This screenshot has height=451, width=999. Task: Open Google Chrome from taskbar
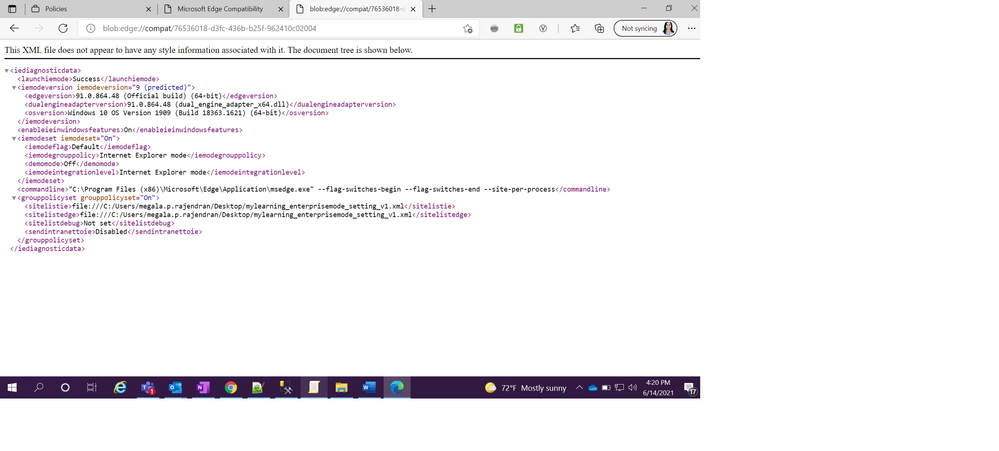click(x=231, y=387)
